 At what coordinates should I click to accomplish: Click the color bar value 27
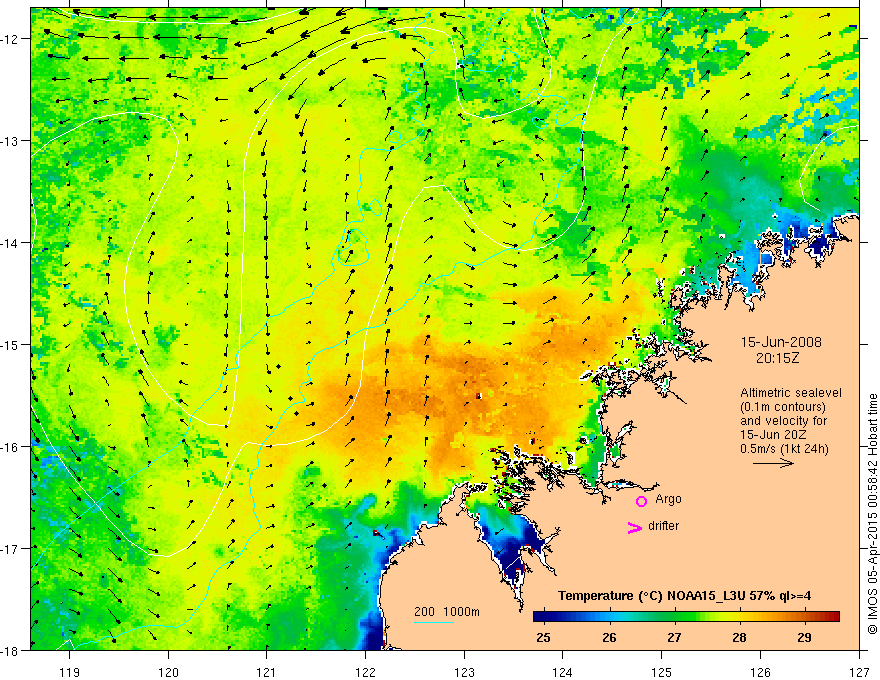(674, 637)
